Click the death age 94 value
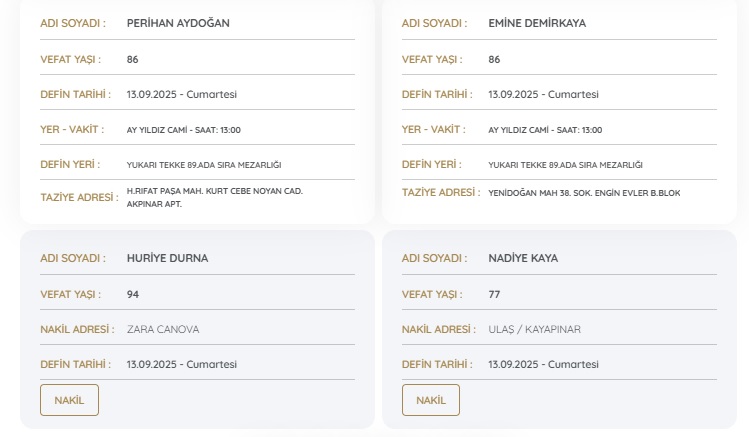749x437 pixels. click(133, 294)
